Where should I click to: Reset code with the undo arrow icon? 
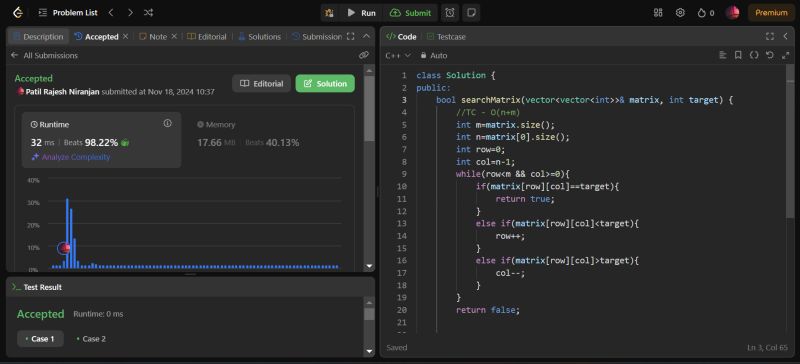coord(769,55)
